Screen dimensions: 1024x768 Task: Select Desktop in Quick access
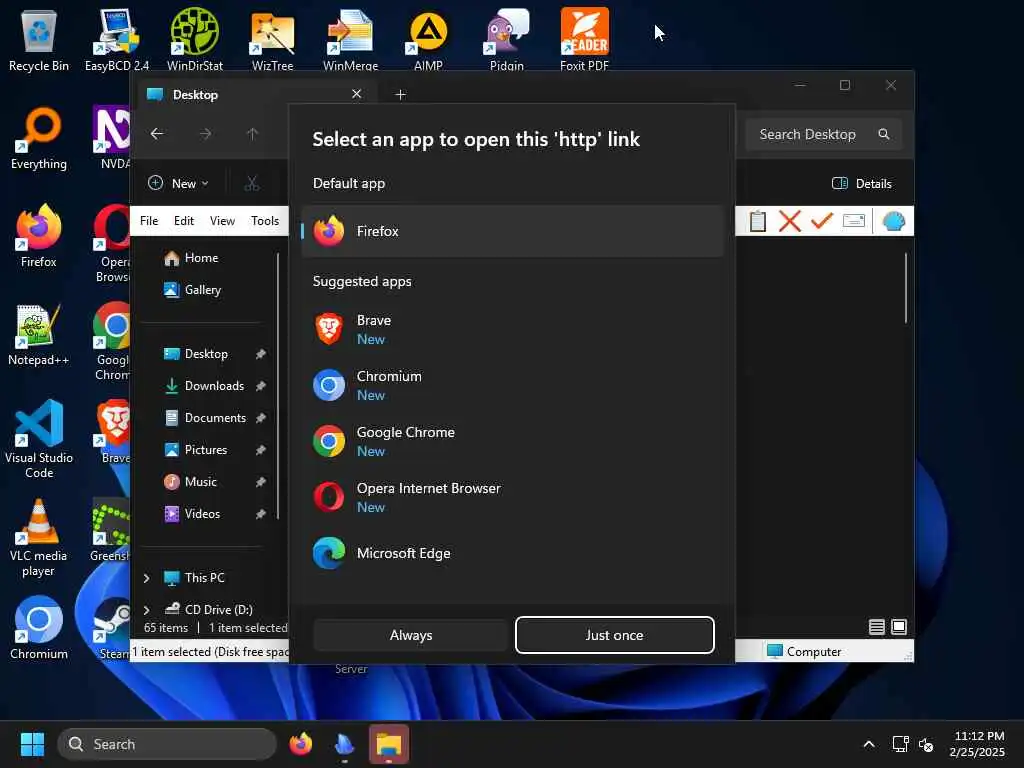coord(206,354)
